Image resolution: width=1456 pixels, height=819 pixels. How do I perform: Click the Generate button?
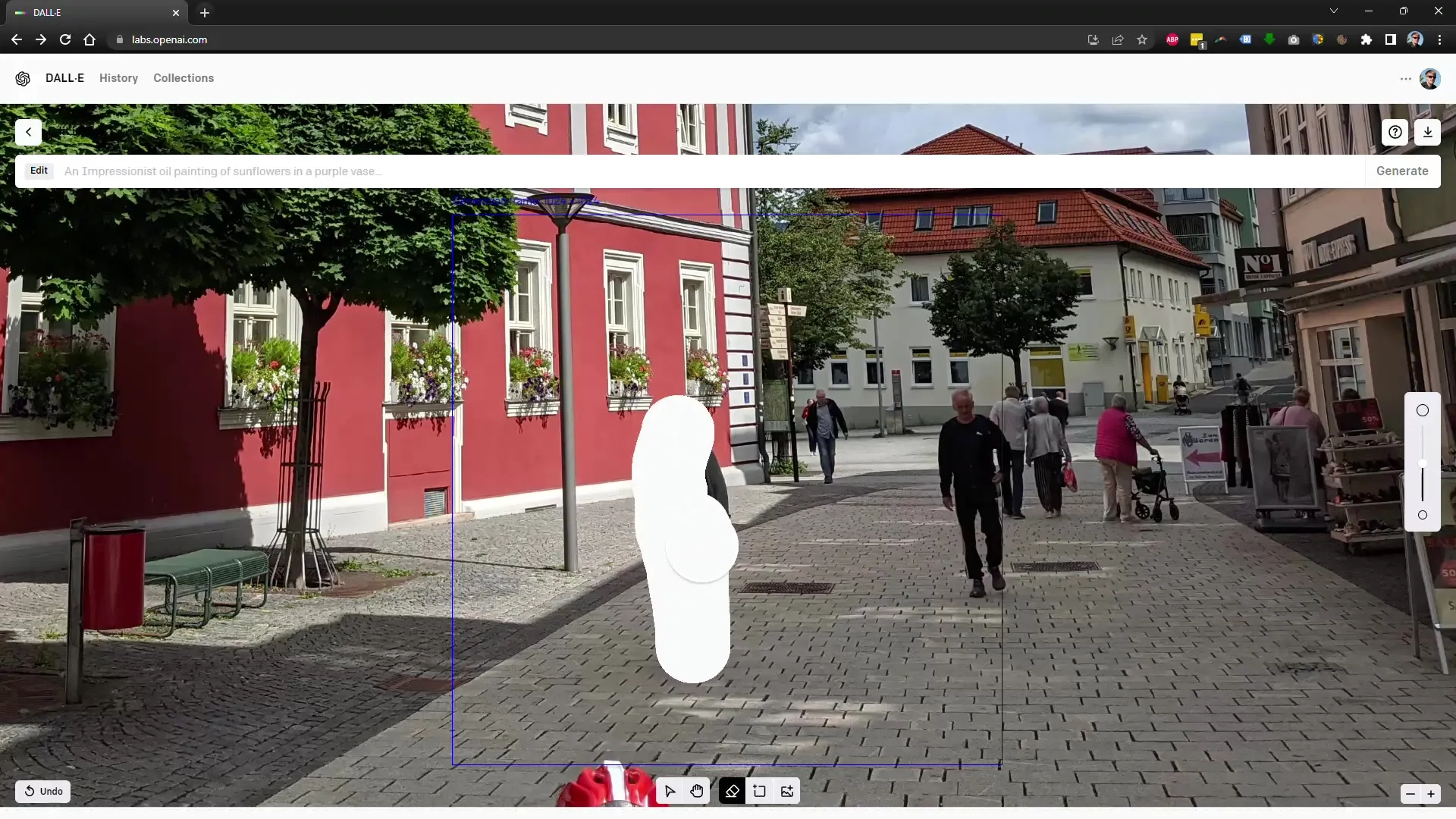(x=1402, y=171)
